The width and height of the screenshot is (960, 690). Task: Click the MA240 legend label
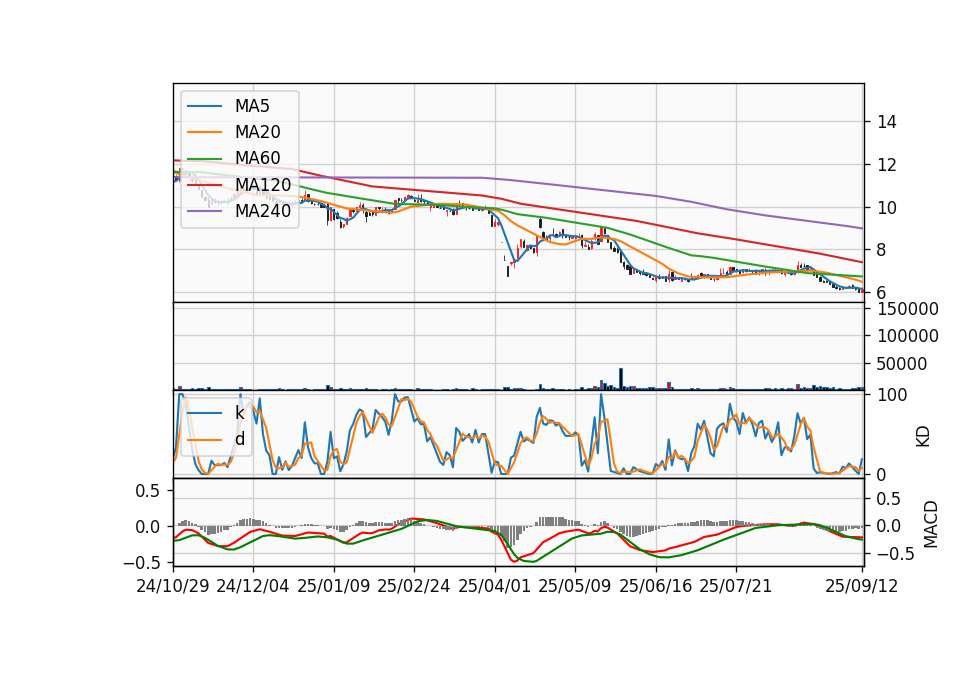point(263,211)
